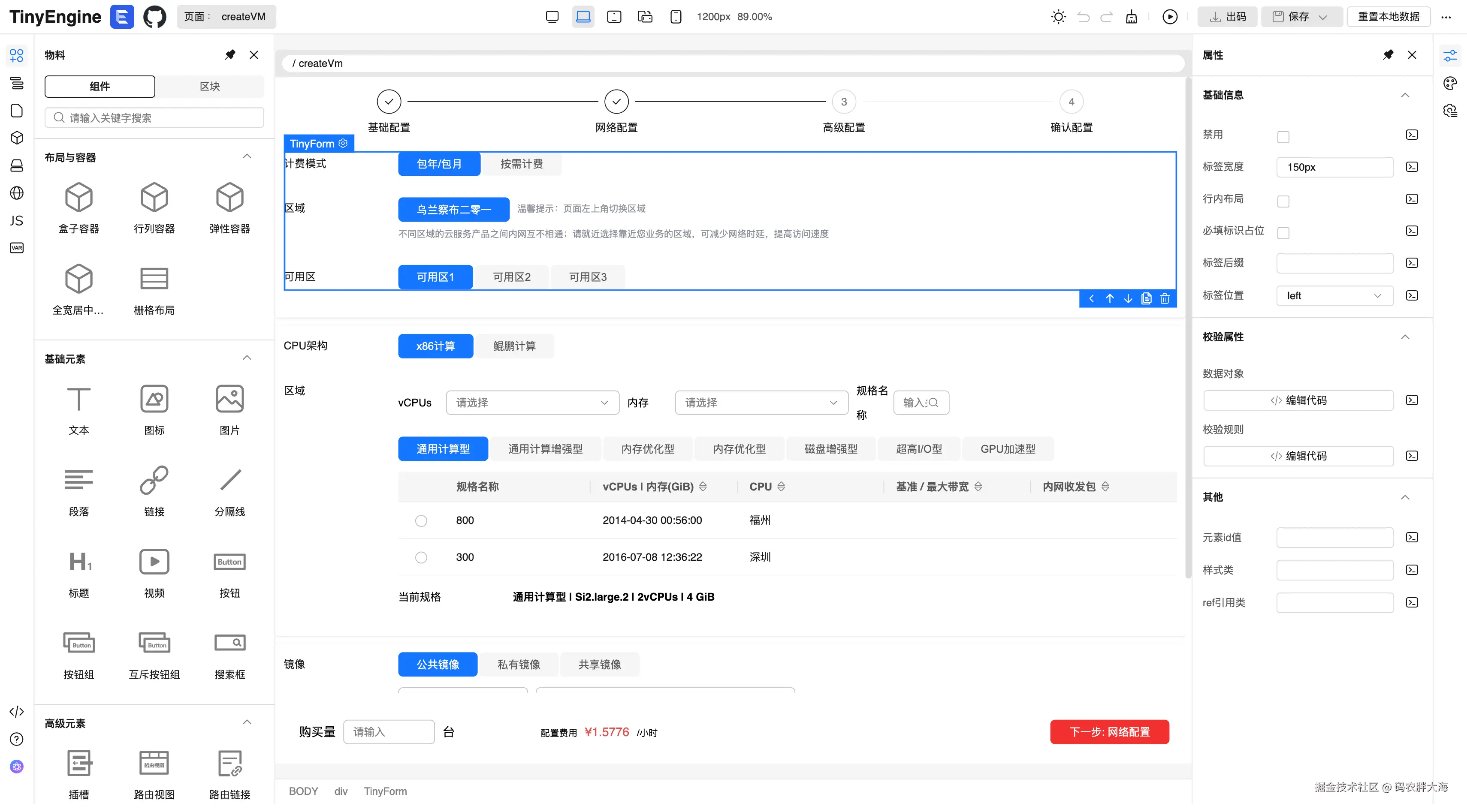Click the clear canvas broom icon
The image size is (1467, 812).
[1132, 16]
